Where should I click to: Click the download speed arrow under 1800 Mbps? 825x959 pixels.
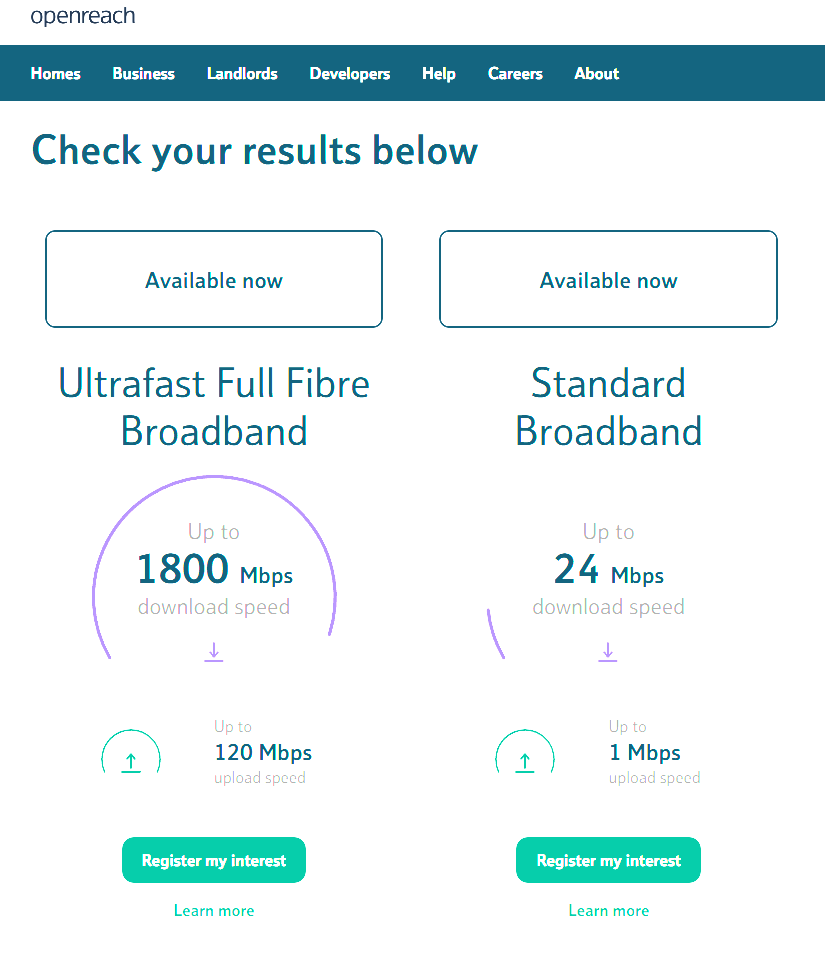click(213, 651)
